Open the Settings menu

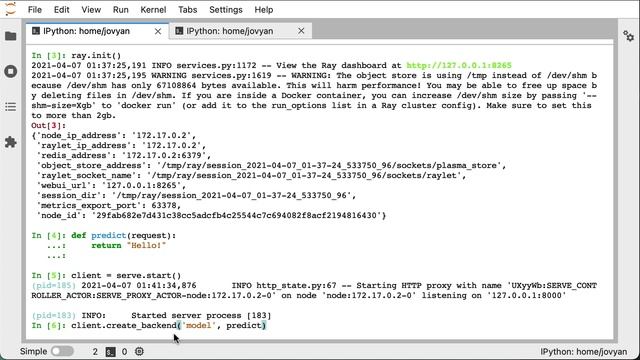point(226,10)
